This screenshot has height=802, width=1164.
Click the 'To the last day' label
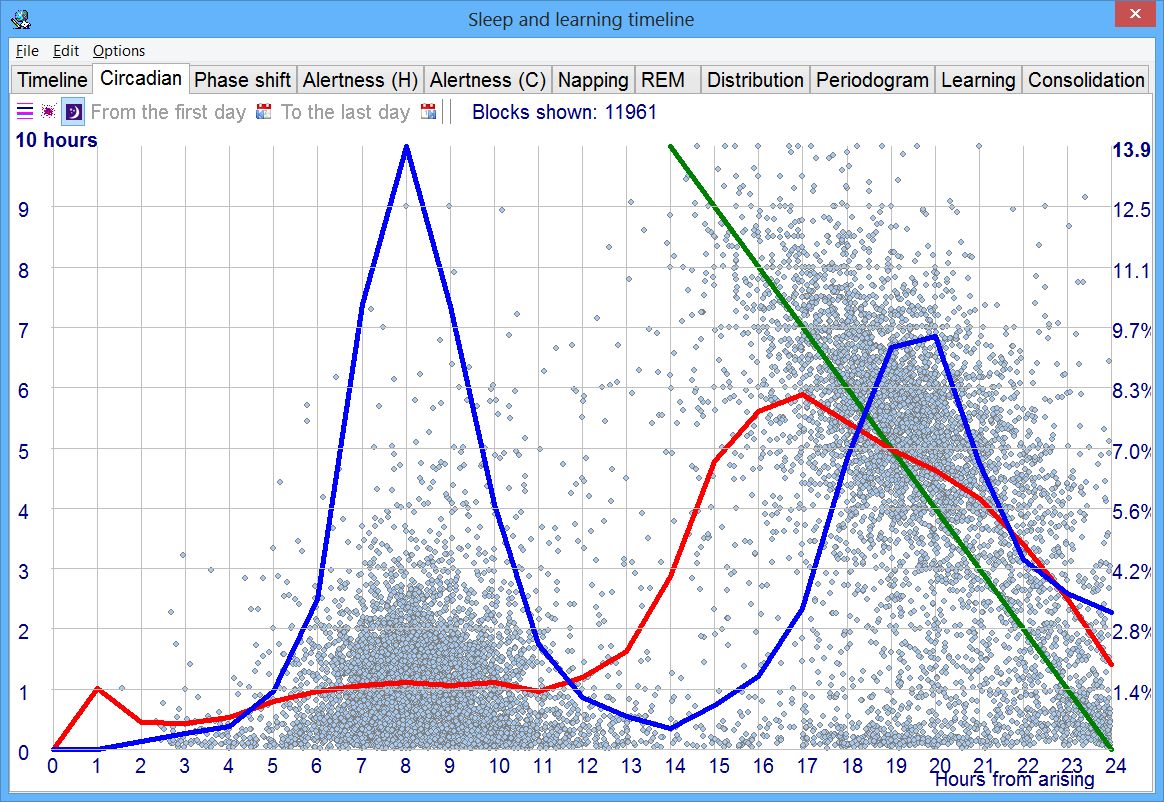345,112
